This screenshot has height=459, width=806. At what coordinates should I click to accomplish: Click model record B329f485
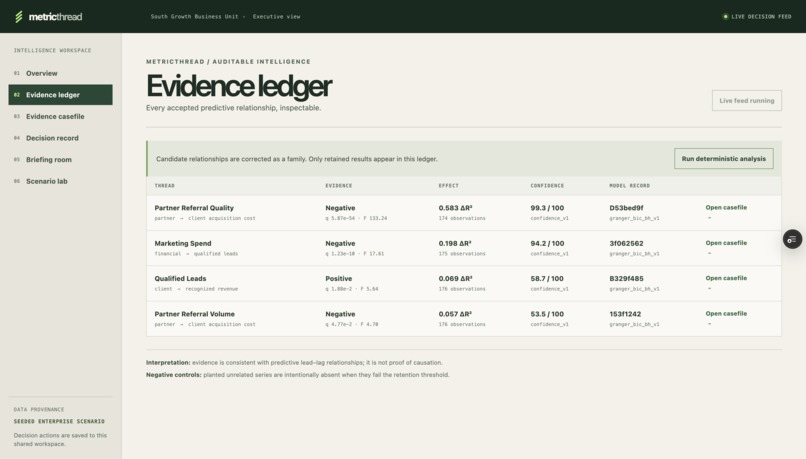pyautogui.click(x=626, y=279)
